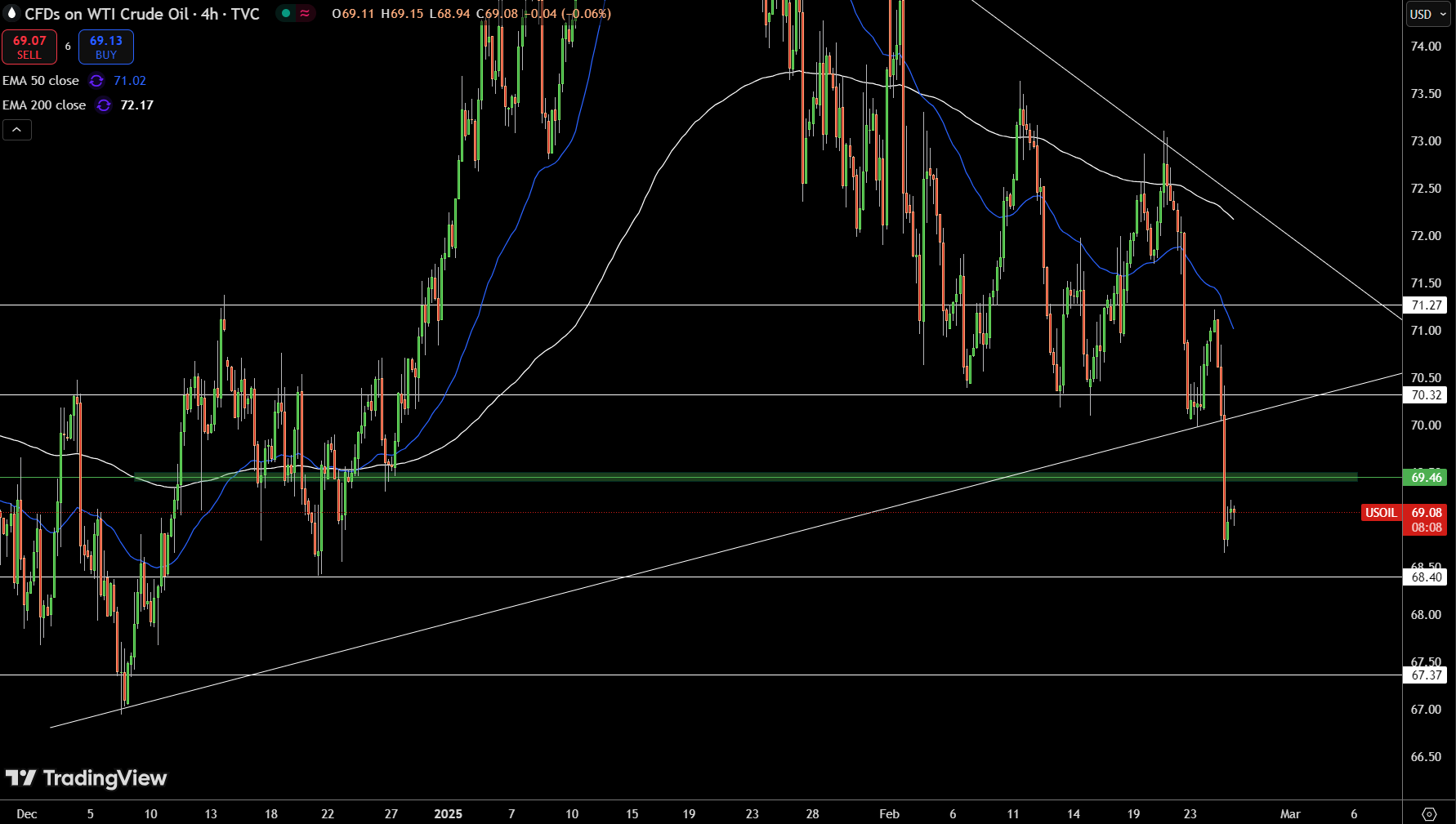Click the red USOIL symbol label
This screenshot has width=1456, height=824.
pos(1381,513)
